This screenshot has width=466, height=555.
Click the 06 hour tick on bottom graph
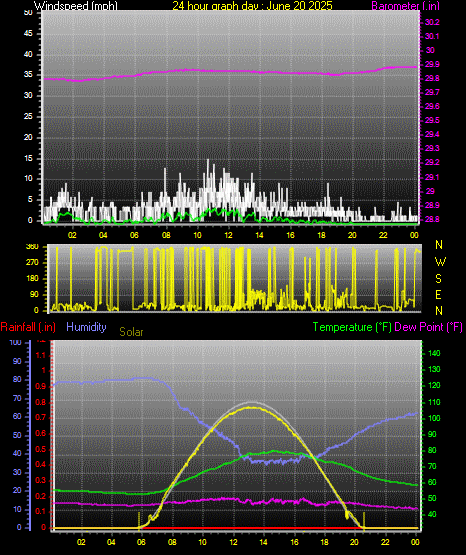(141, 542)
